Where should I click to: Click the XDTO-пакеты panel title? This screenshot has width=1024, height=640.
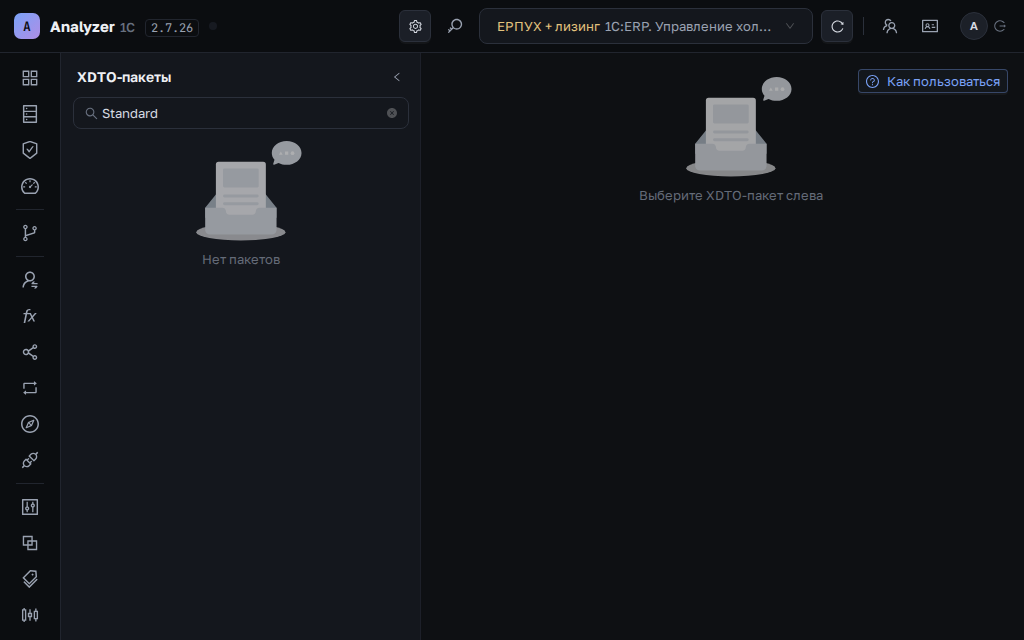124,77
